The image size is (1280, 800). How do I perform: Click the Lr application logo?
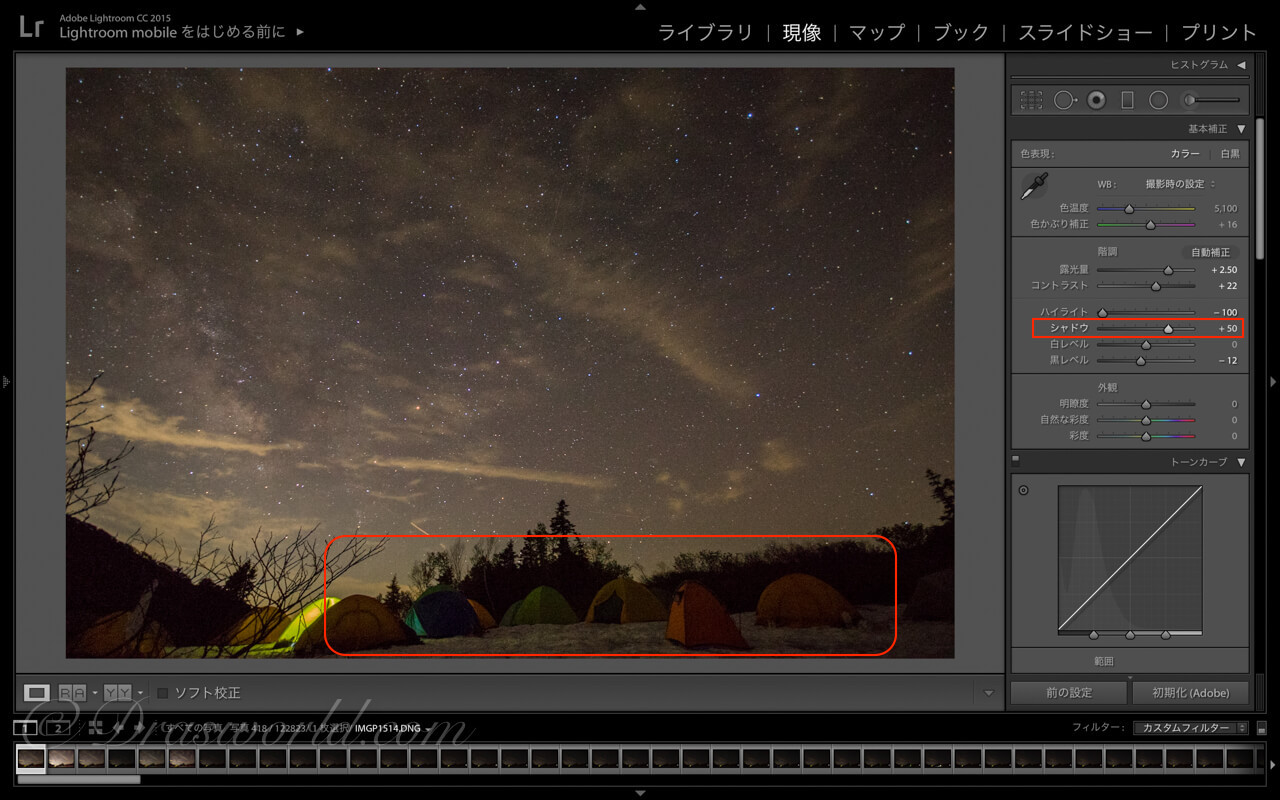(32, 26)
